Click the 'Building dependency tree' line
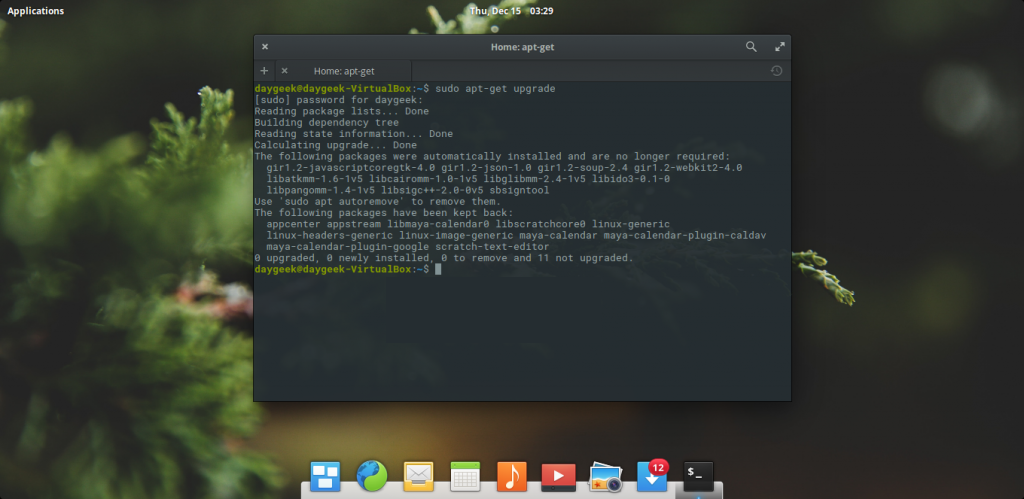 (x=327, y=122)
